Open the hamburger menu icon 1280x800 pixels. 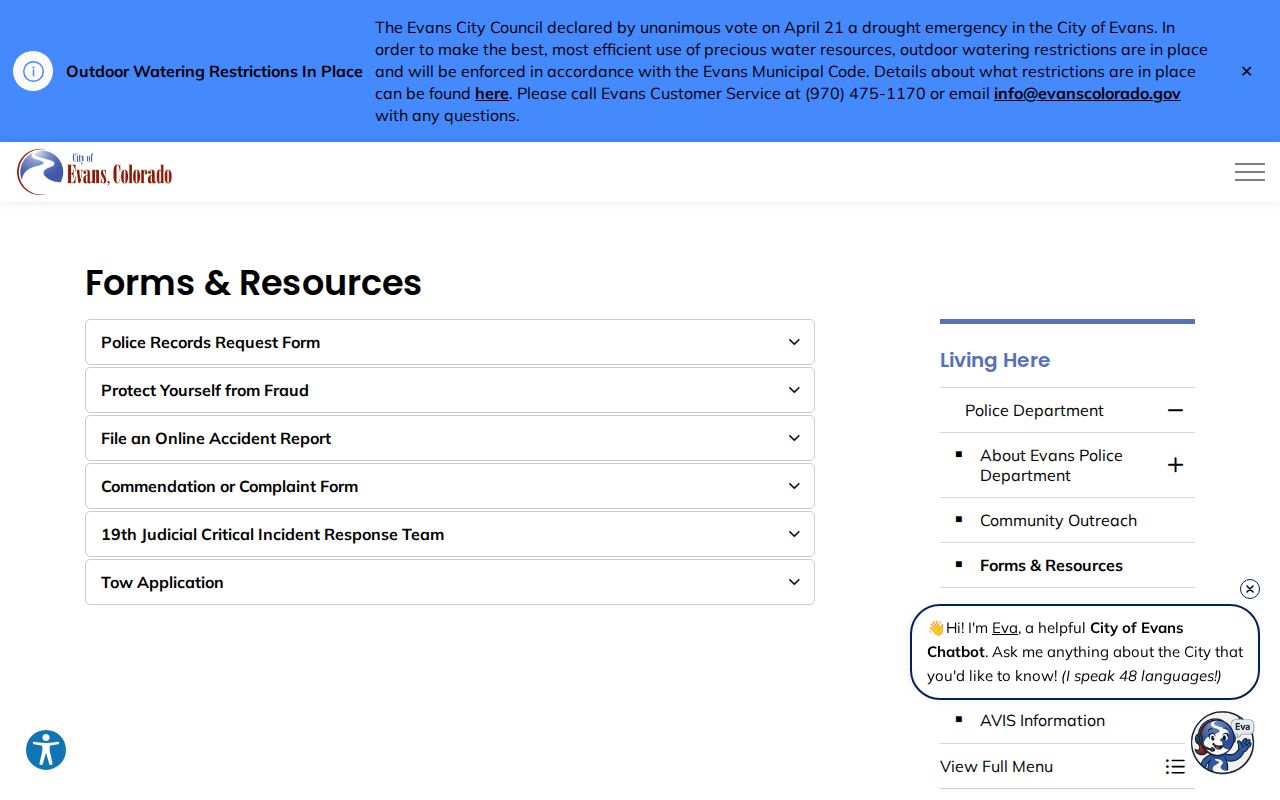[1249, 172]
